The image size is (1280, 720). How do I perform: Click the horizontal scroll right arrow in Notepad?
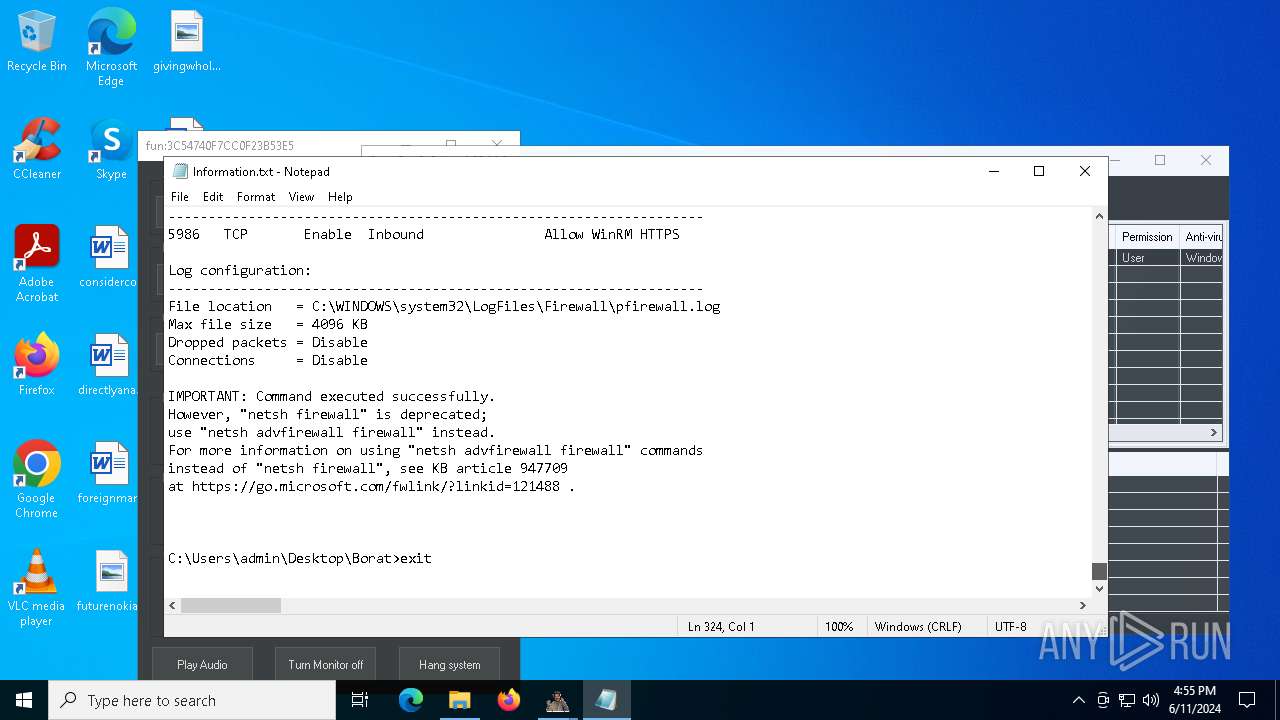pos(1082,605)
